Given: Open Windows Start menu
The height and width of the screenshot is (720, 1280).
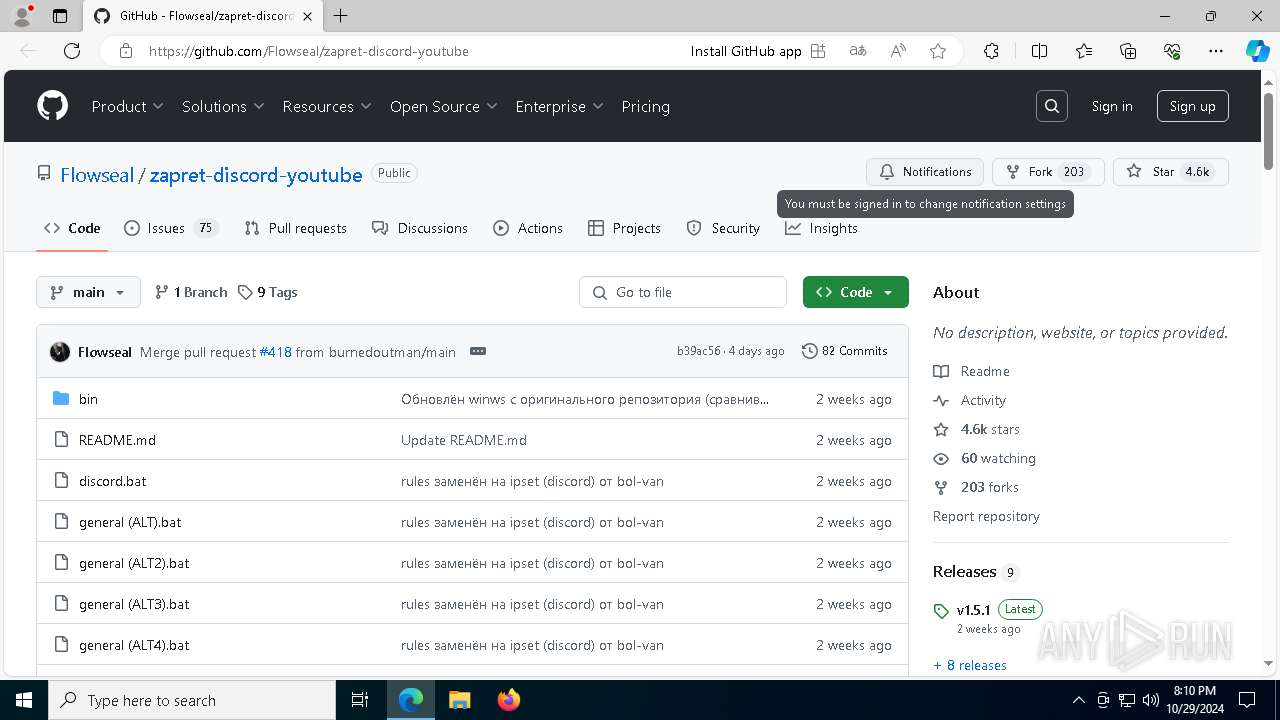Looking at the screenshot, I should coord(24,700).
